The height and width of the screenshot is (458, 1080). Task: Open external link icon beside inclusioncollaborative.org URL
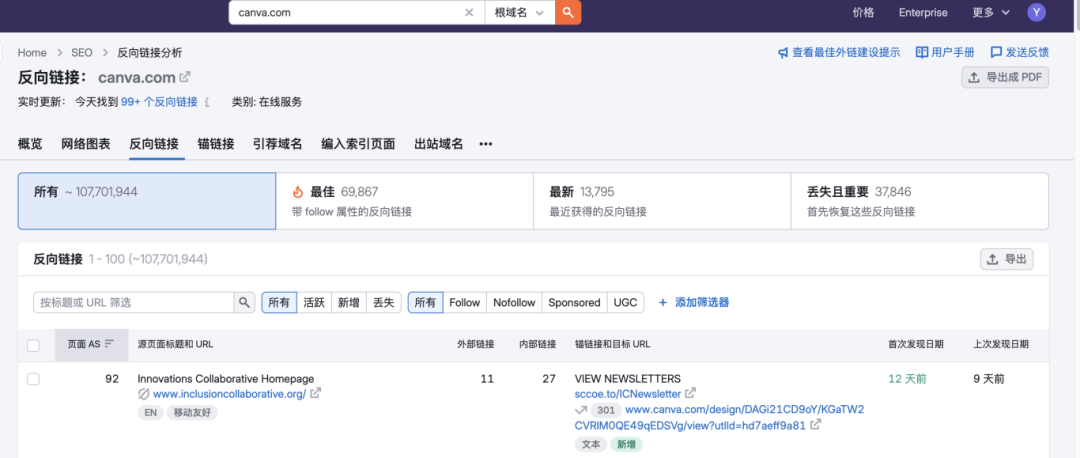click(x=316, y=394)
